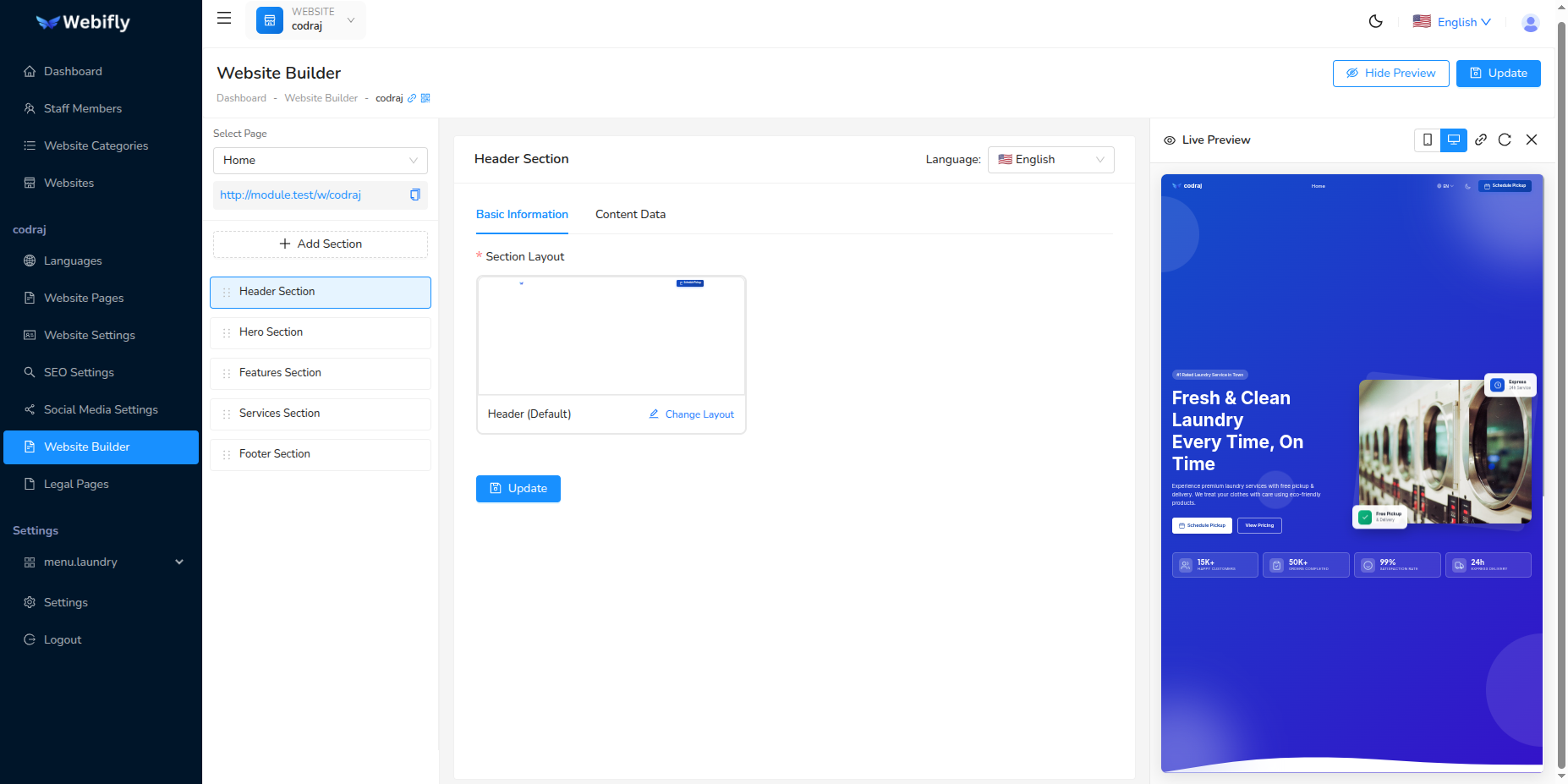
Task: Click the SEO Settings sidebar icon
Action: [29, 372]
